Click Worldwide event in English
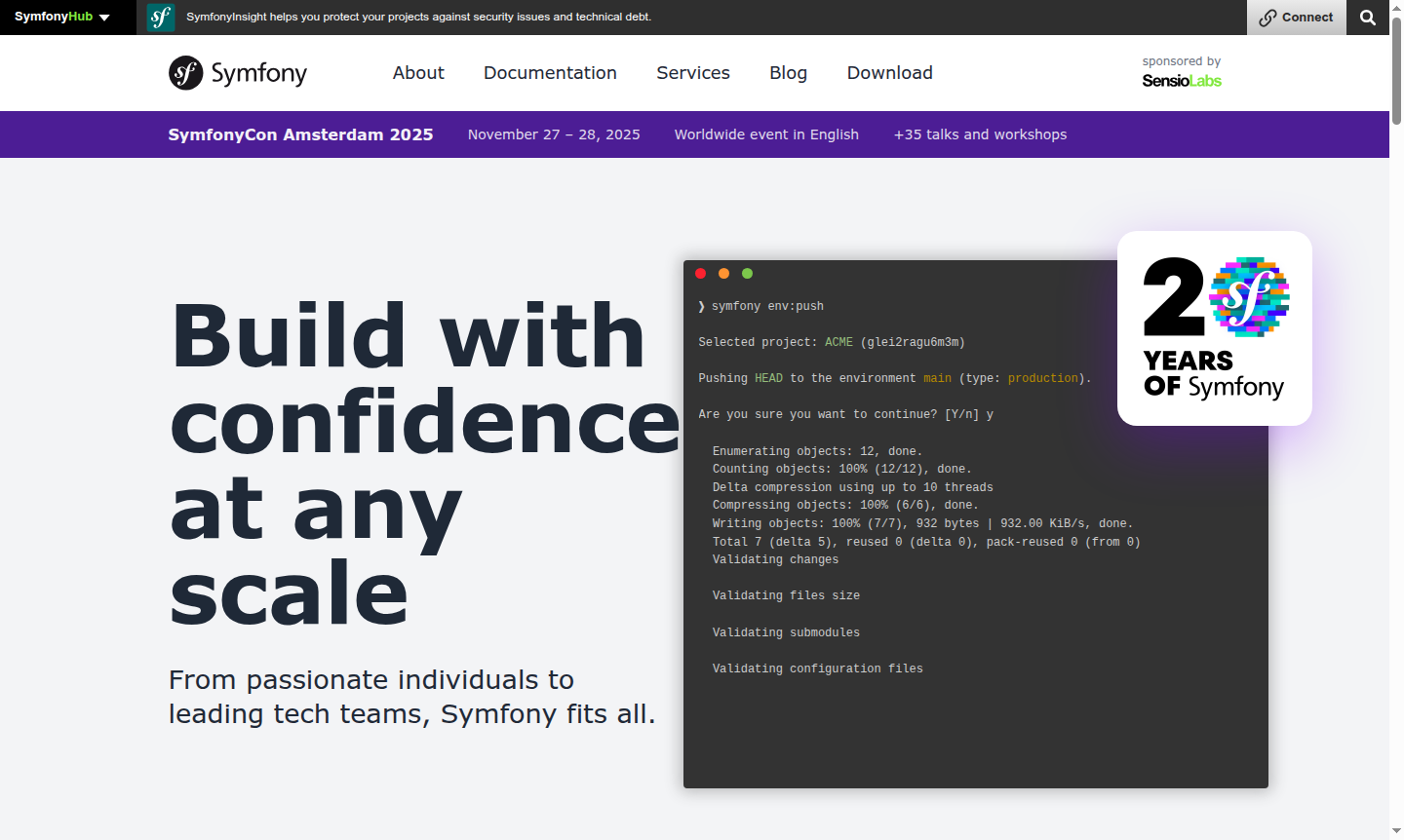The width and height of the screenshot is (1404, 840). [766, 134]
